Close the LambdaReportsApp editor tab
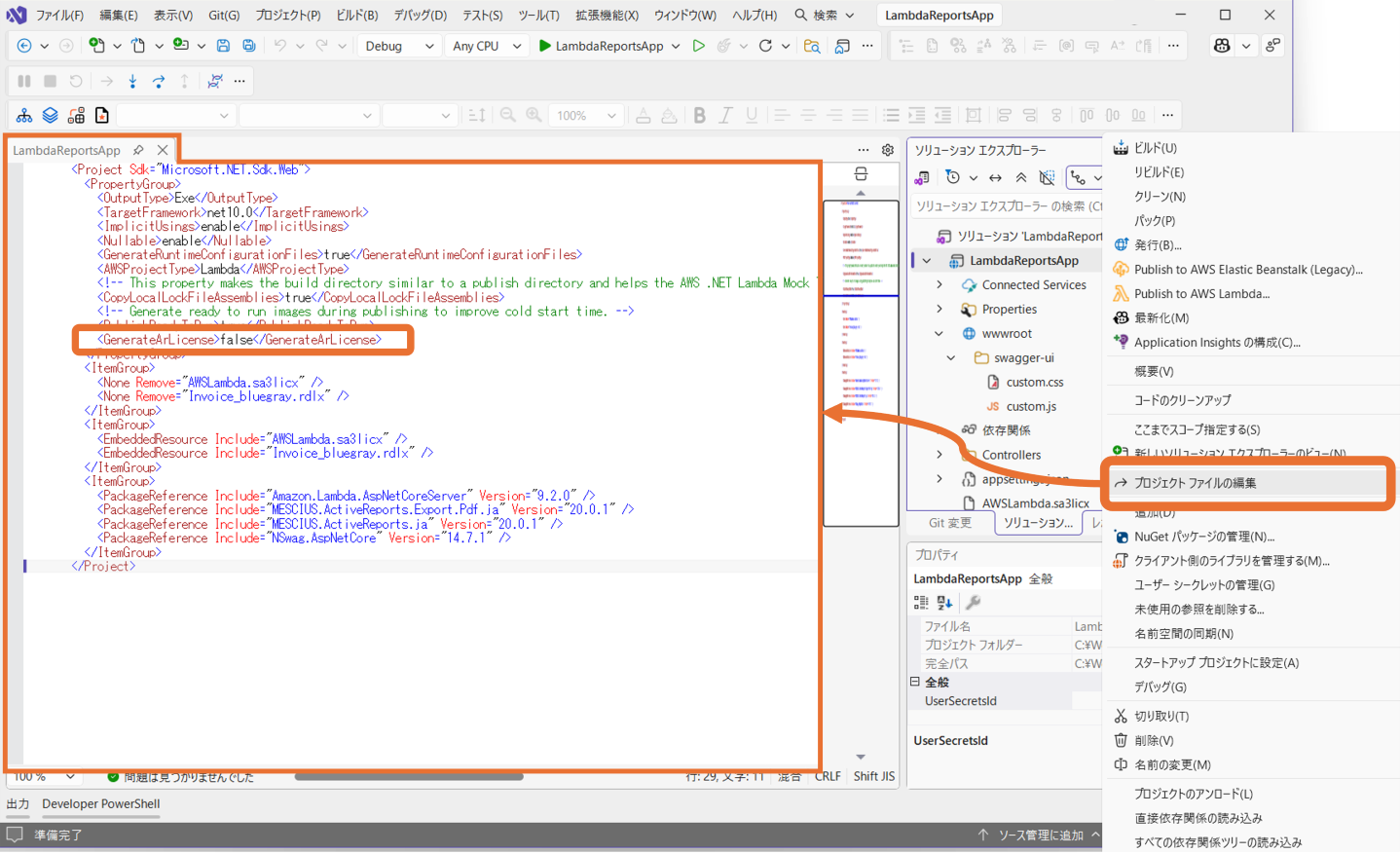Image resolution: width=1400 pixels, height=854 pixels. (163, 150)
